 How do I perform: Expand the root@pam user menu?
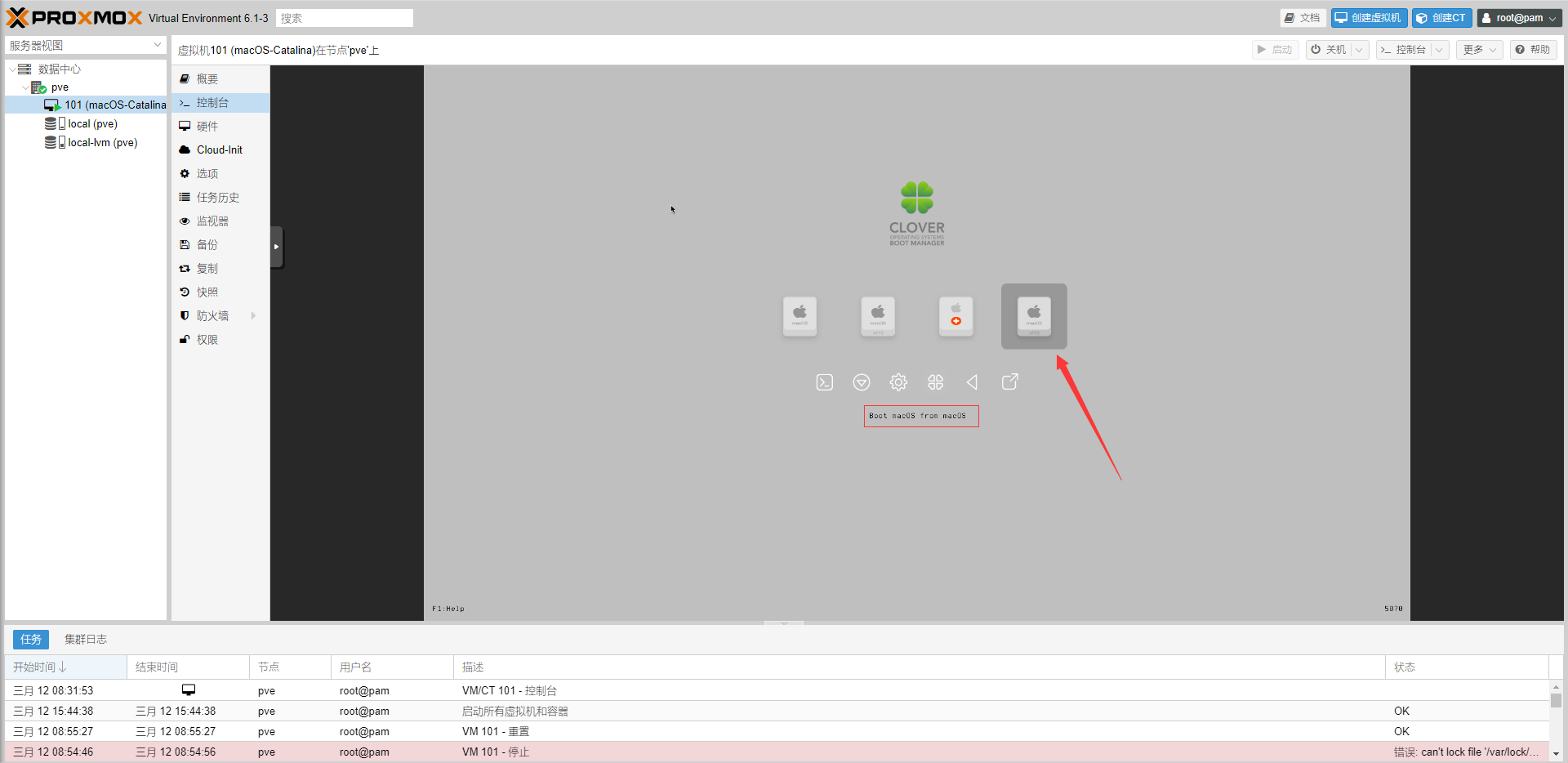point(1520,18)
